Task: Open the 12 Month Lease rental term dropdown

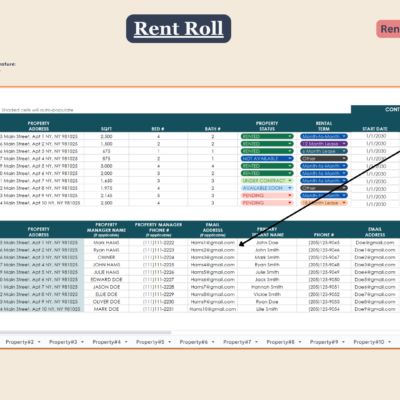Action: (324, 144)
